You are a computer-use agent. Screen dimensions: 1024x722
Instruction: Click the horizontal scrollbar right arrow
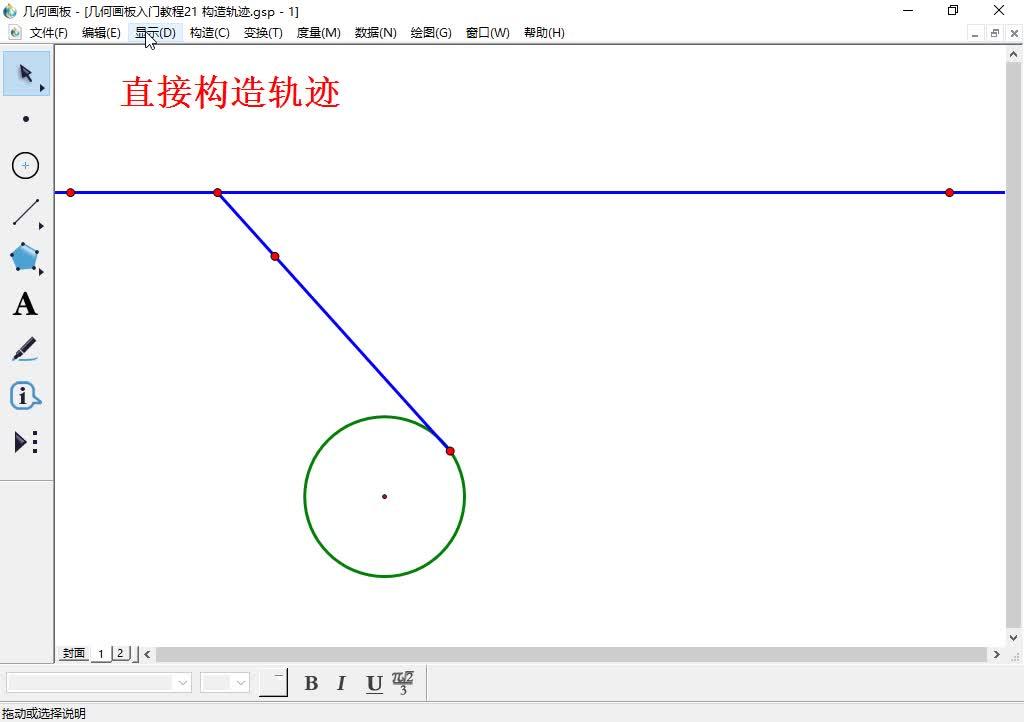[997, 654]
